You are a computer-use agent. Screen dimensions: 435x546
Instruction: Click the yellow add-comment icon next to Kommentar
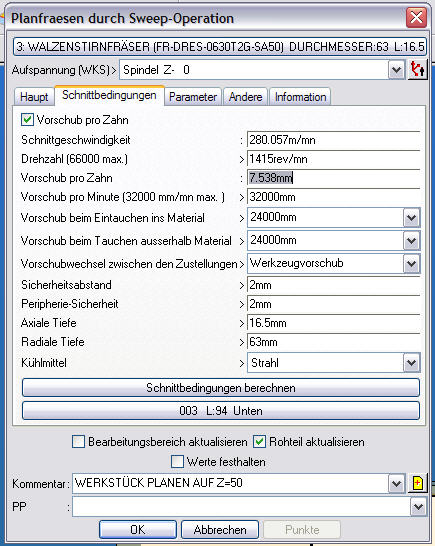point(417,483)
